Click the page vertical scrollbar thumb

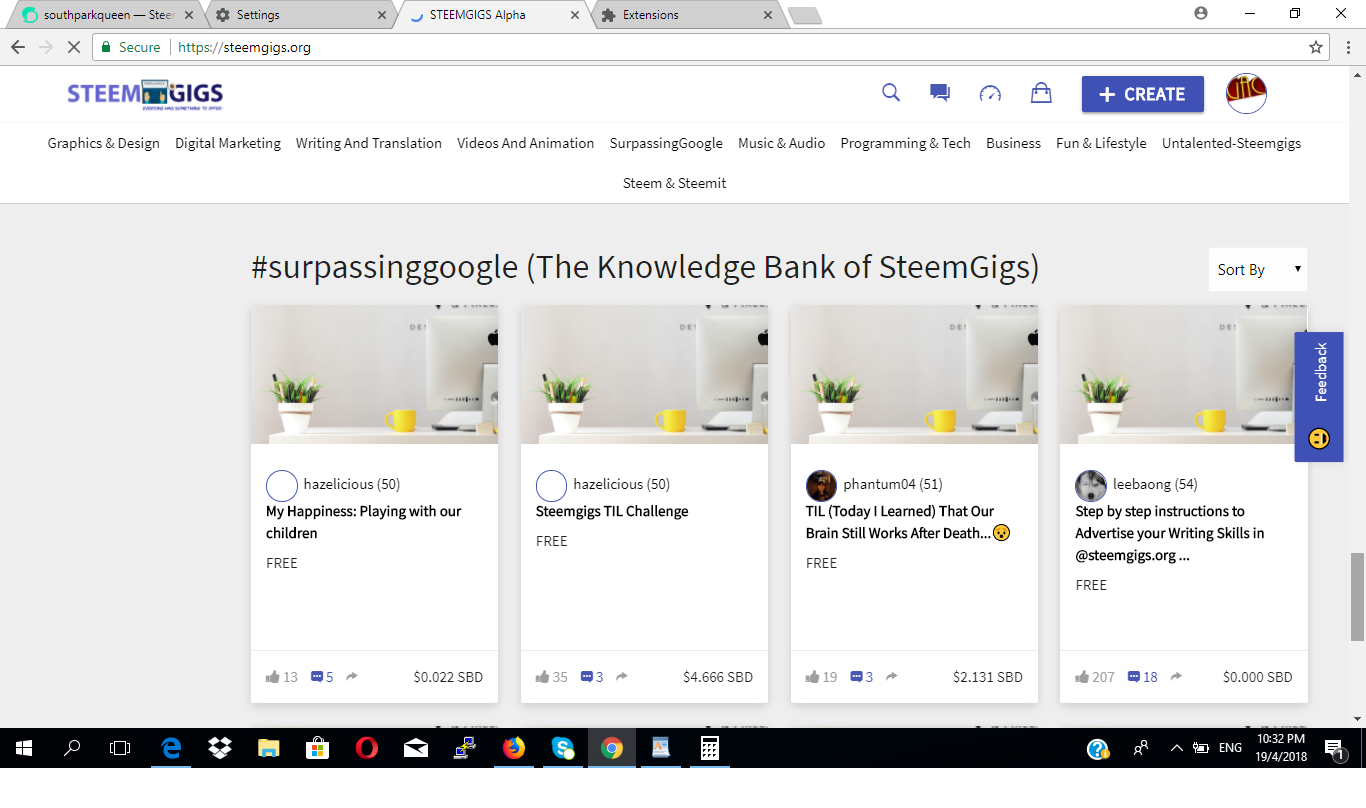[x=1357, y=596]
